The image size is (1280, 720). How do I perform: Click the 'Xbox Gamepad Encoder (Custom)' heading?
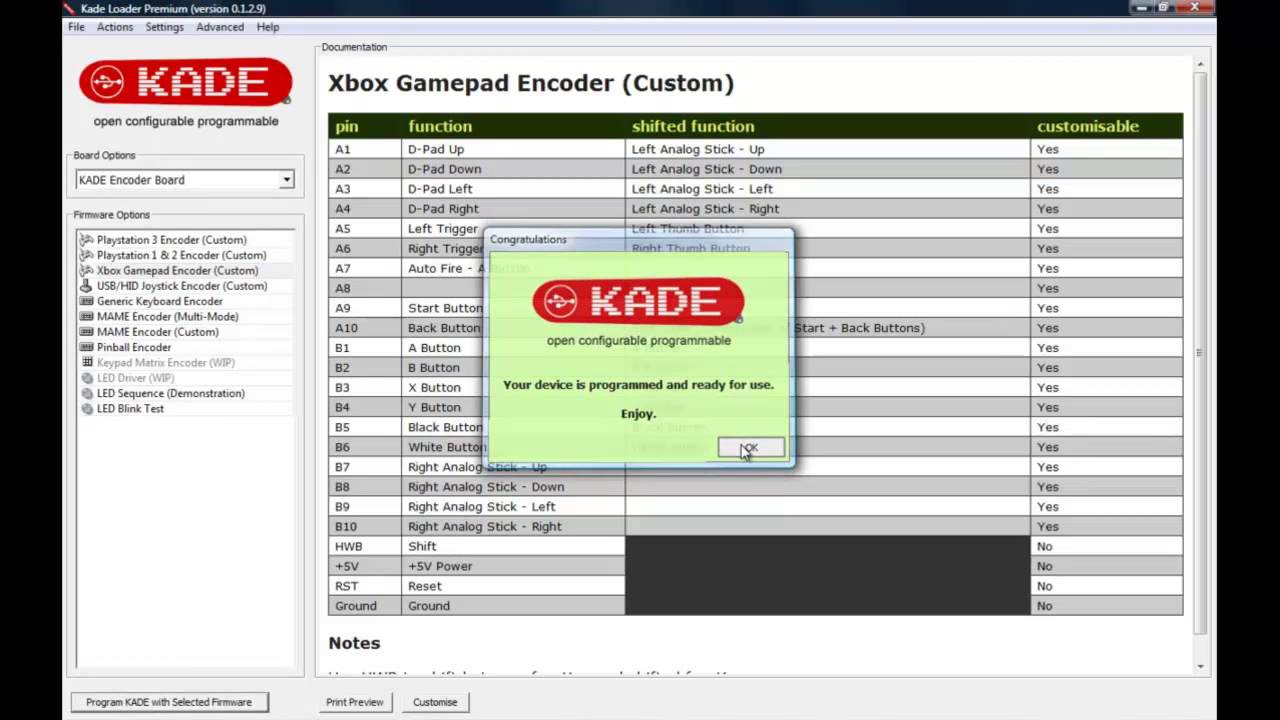[x=531, y=83]
